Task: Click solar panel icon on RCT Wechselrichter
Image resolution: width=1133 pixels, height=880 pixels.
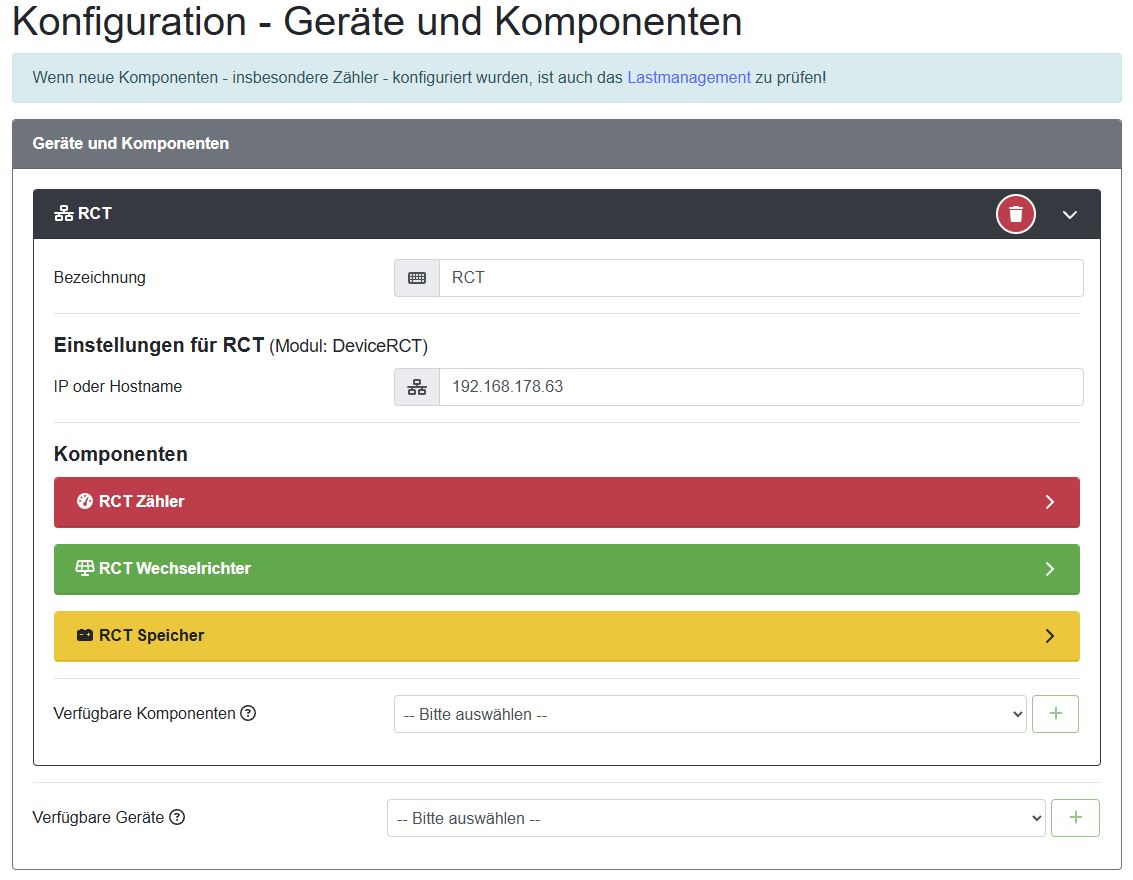Action: (x=85, y=568)
